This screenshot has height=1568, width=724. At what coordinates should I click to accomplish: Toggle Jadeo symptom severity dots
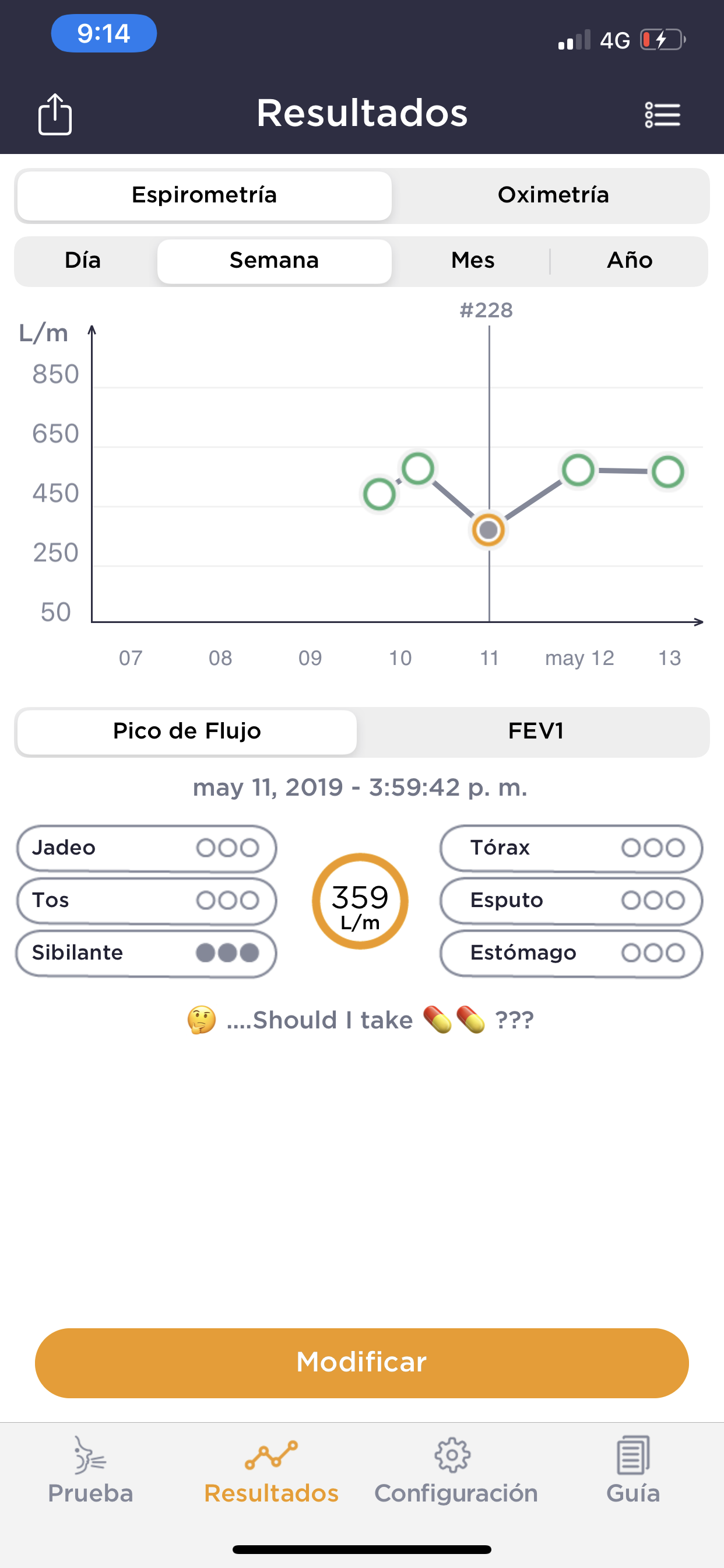[x=227, y=848]
